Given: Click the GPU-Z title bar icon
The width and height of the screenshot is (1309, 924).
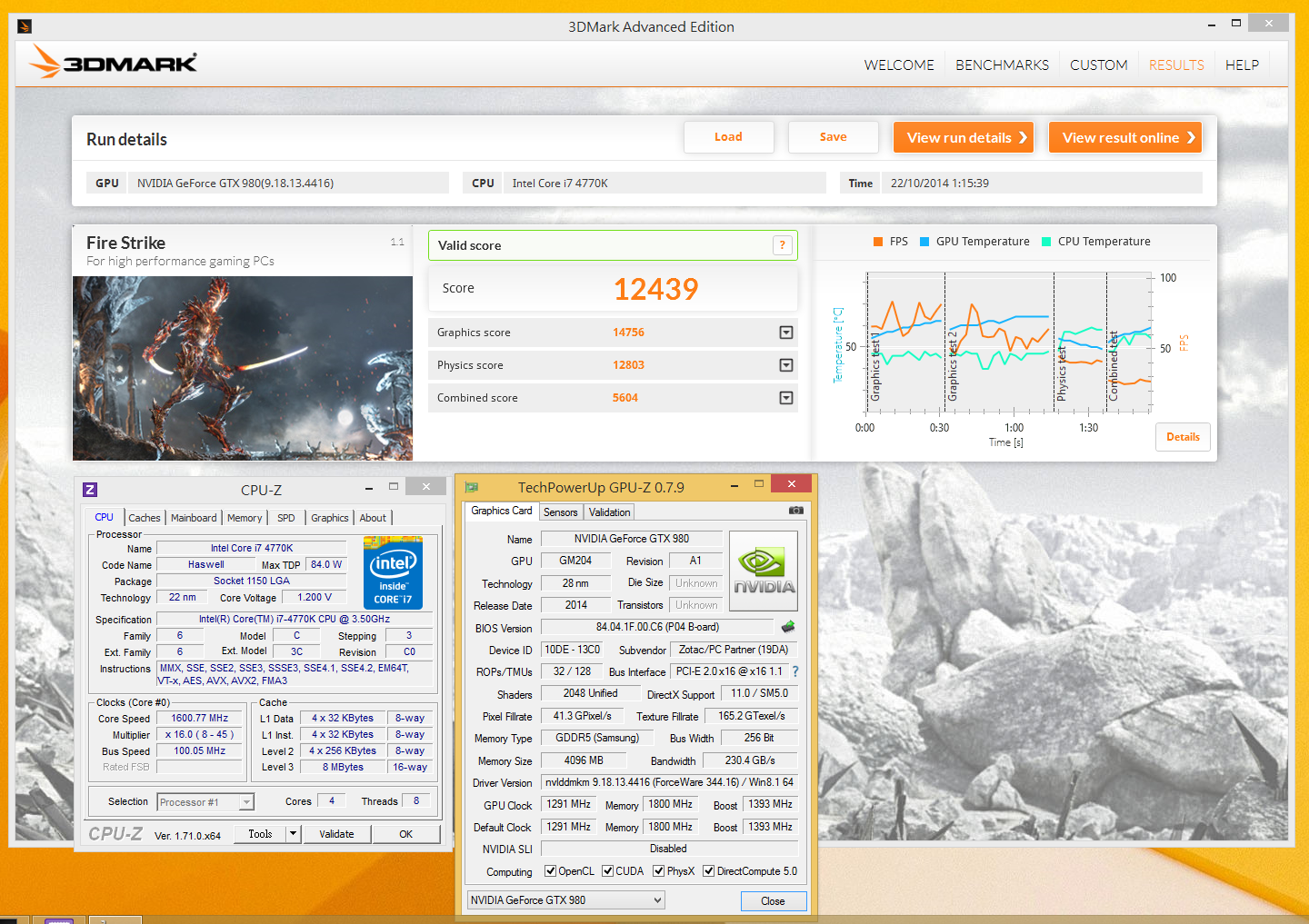Looking at the screenshot, I should pyautogui.click(x=472, y=487).
